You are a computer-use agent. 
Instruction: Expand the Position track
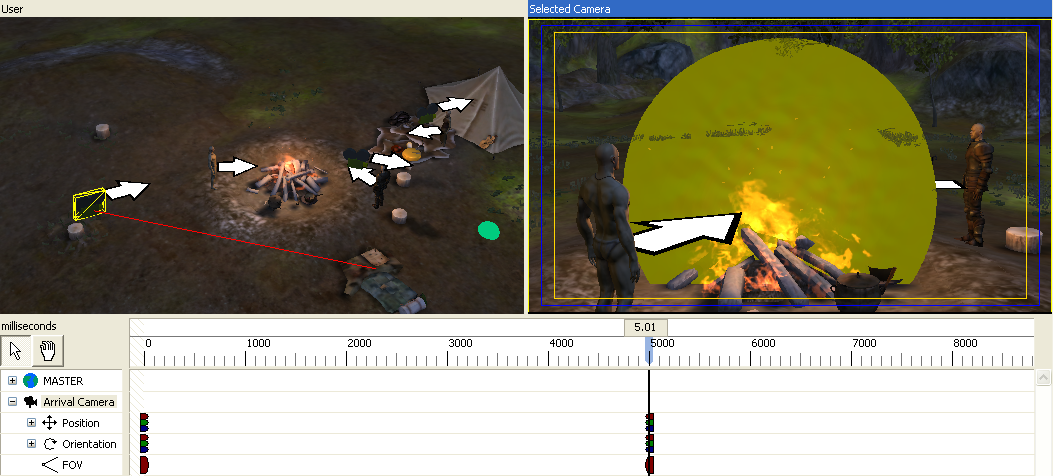[31, 423]
